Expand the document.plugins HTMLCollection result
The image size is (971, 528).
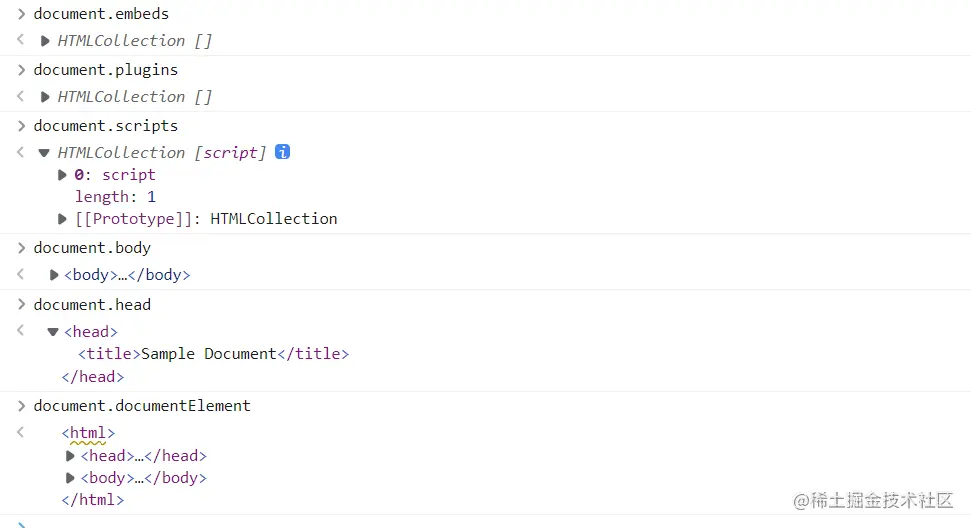point(45,97)
